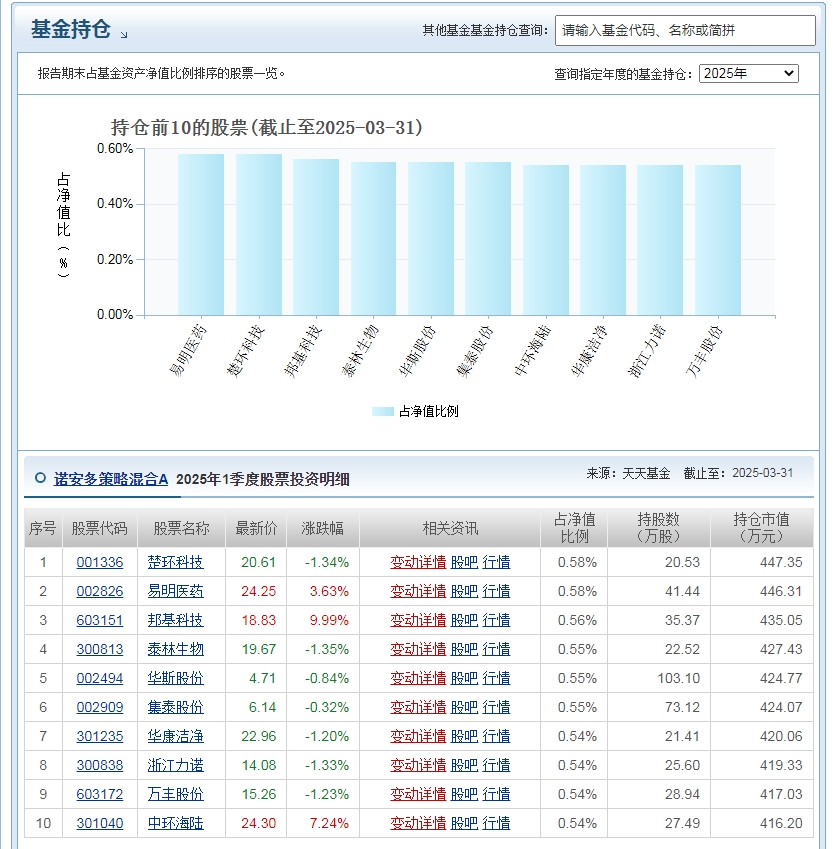837x849 pixels.
Task: Click the small arrow icon beside 基金持仓 title
Action: tap(124, 35)
